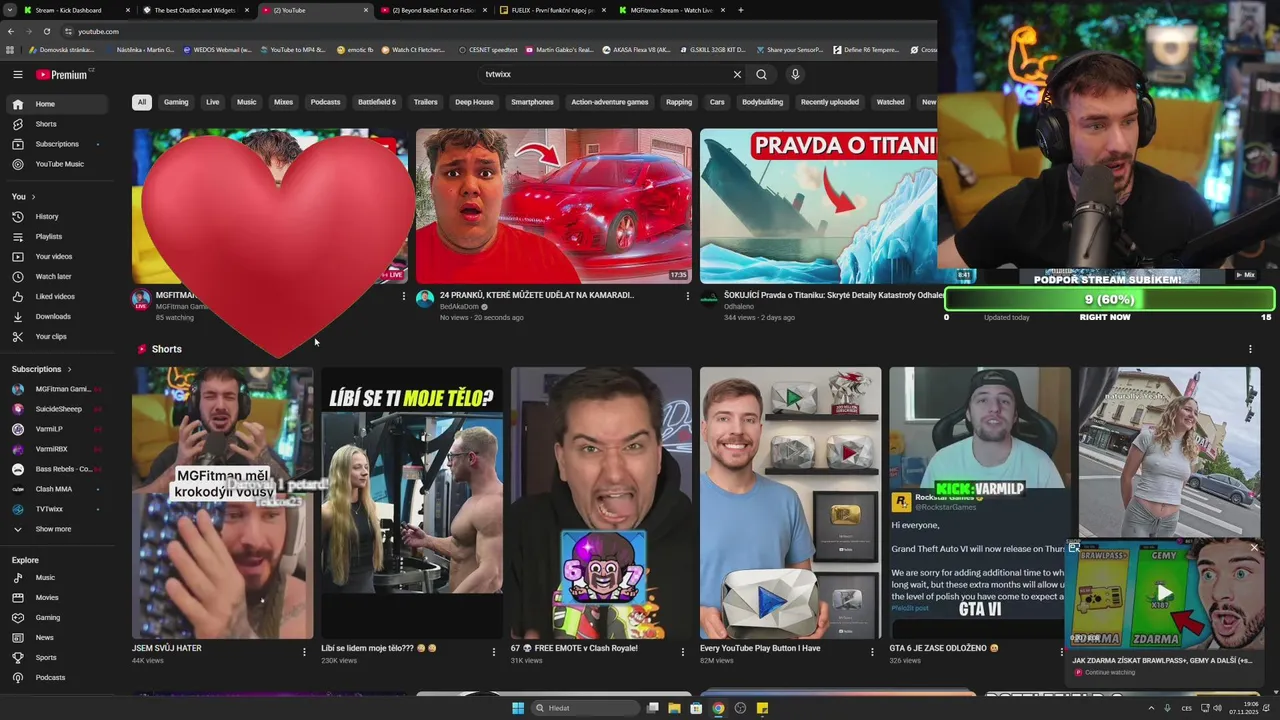Viewport: 1280px width, 720px height.
Task: Open Your videos in the sidebar
Action: [x=56, y=256]
